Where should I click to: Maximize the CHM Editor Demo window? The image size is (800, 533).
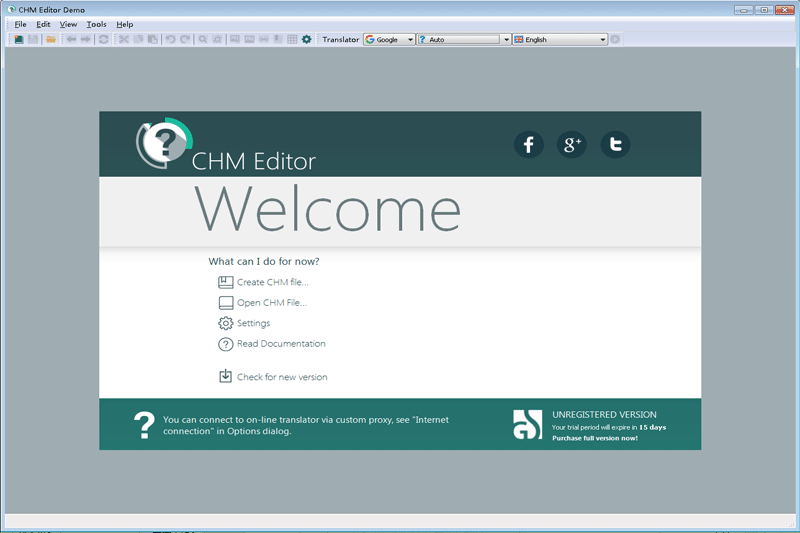(x=764, y=10)
